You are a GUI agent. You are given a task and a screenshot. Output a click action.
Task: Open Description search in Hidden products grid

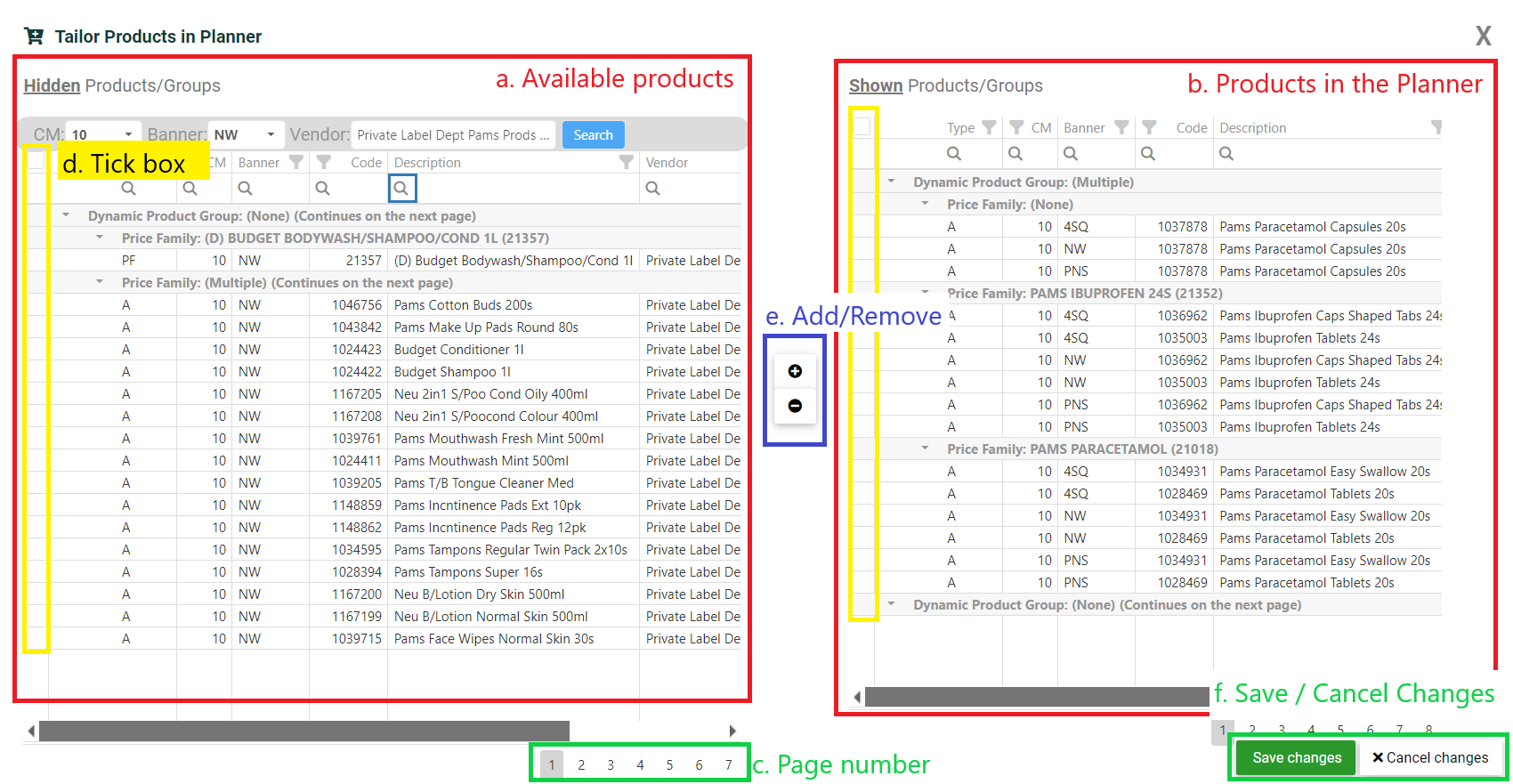click(401, 189)
